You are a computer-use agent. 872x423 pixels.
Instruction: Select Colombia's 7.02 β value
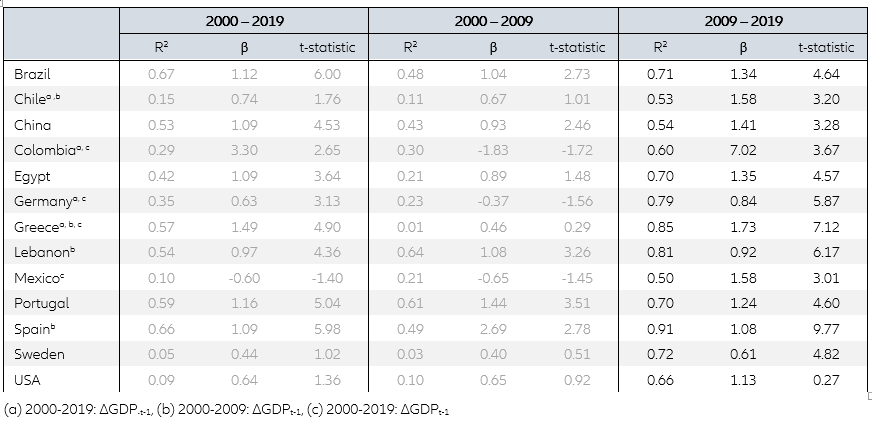(x=743, y=150)
